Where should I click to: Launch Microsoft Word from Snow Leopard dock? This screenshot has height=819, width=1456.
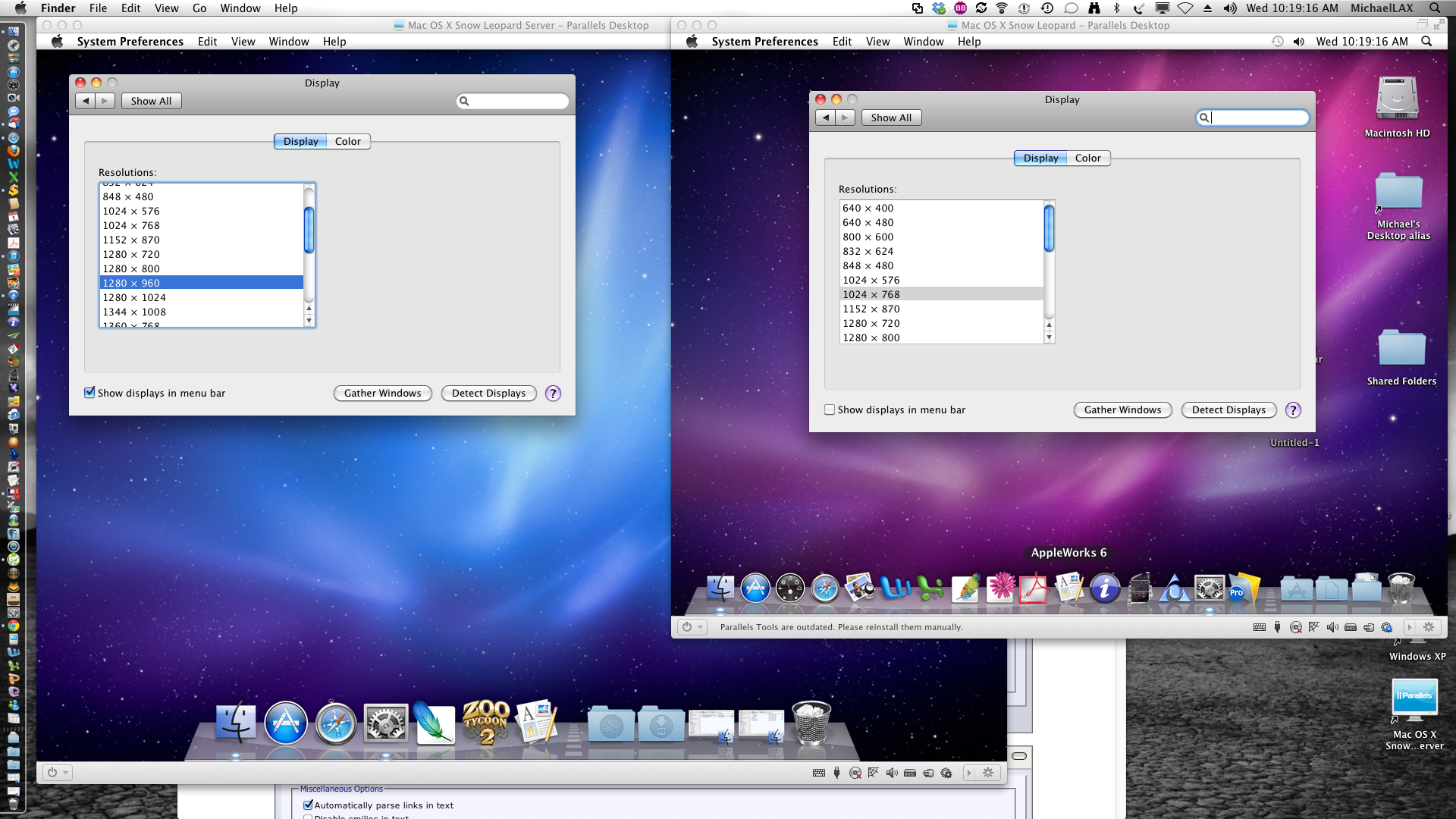tap(895, 588)
